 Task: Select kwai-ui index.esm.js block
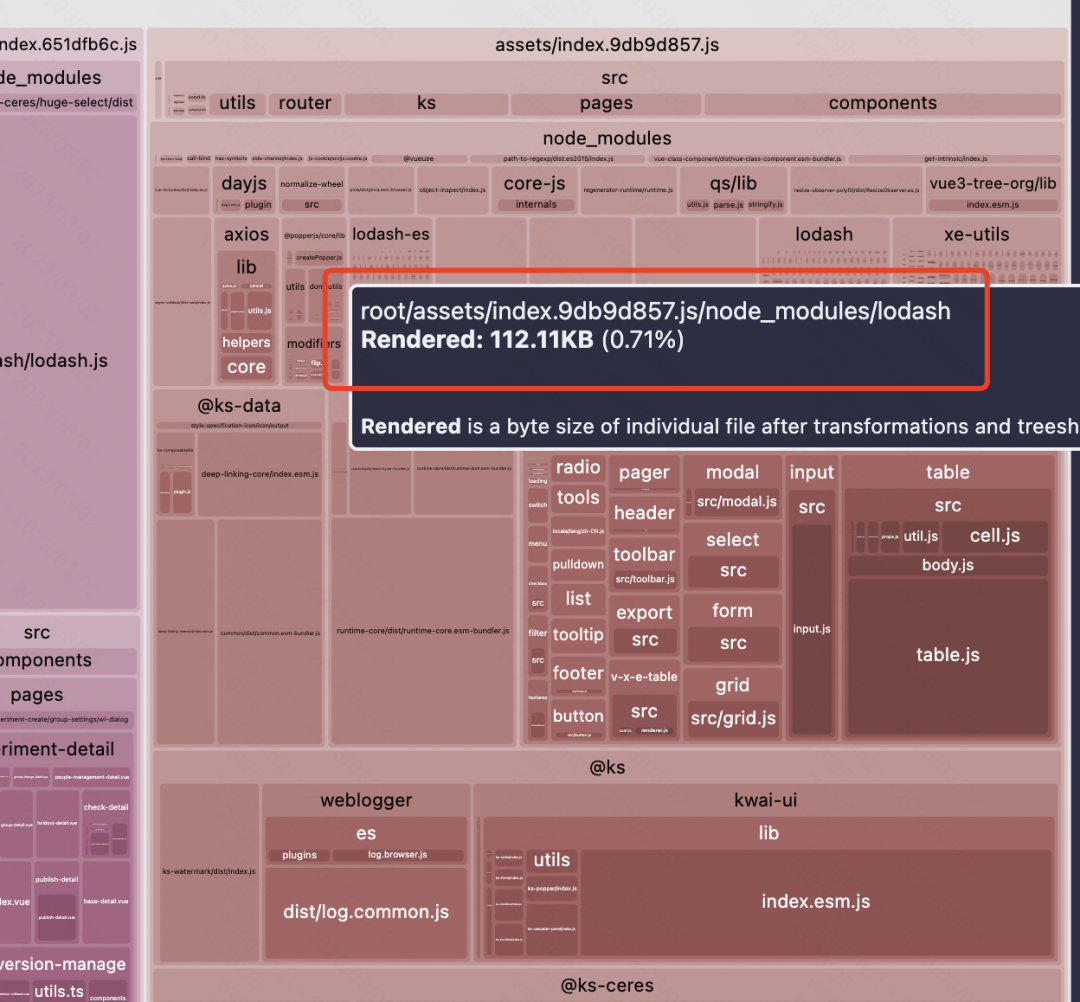point(816,902)
